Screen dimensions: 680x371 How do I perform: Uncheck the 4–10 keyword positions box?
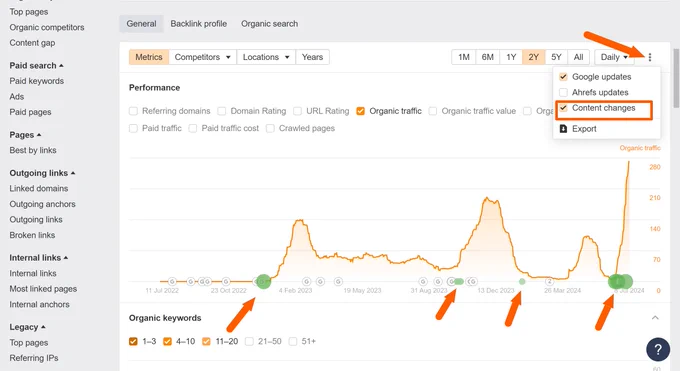coord(167,341)
